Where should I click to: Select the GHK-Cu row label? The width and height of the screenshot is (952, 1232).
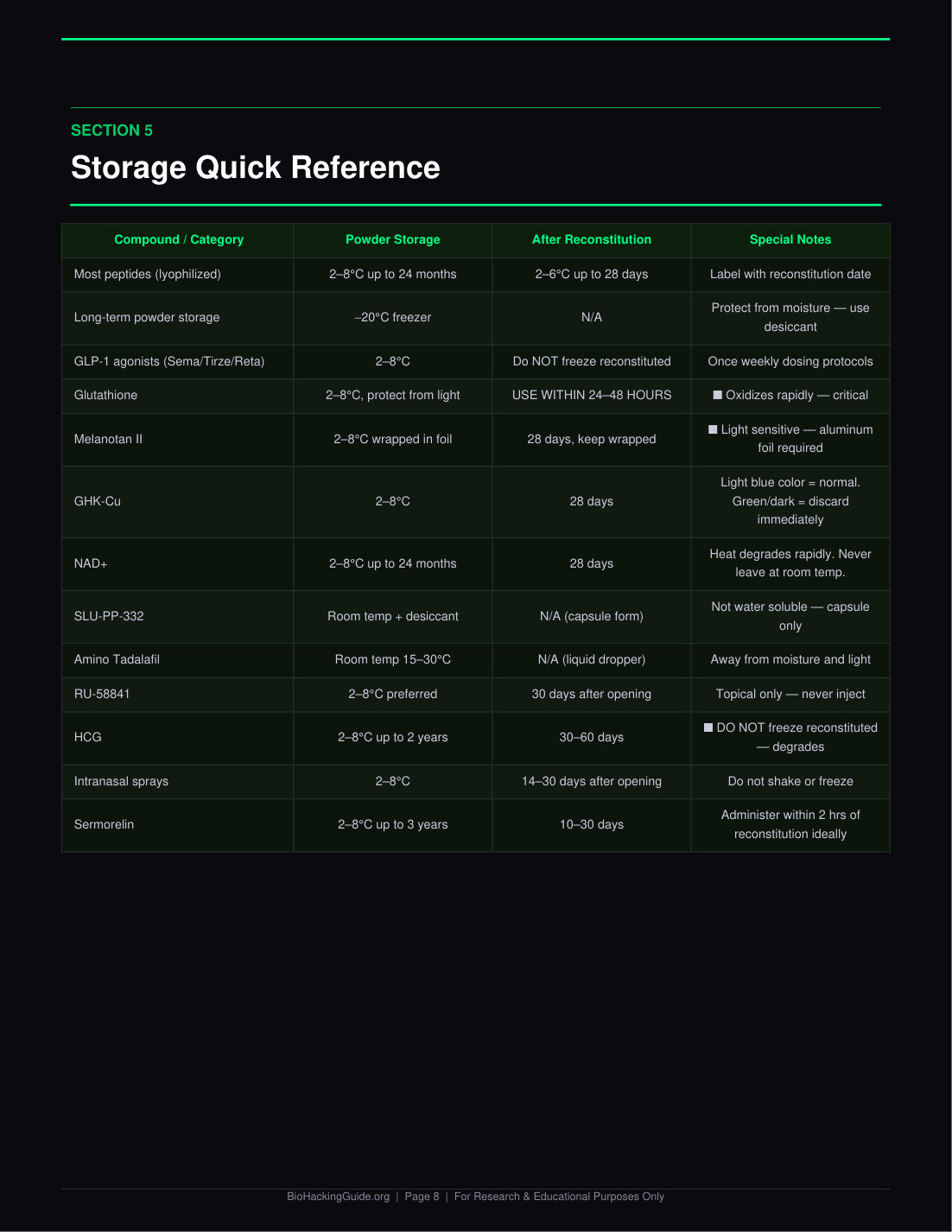click(x=98, y=501)
